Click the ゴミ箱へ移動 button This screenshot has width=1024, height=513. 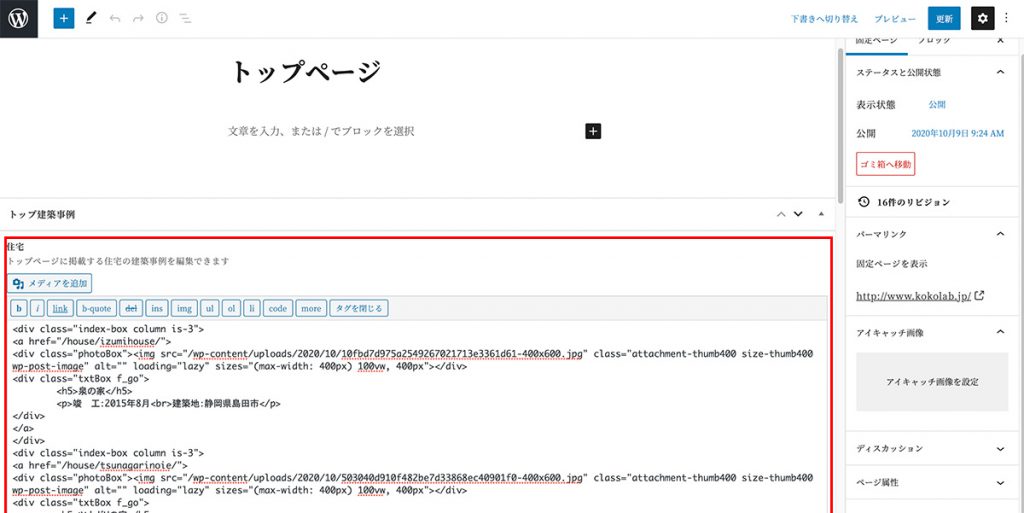click(x=885, y=164)
